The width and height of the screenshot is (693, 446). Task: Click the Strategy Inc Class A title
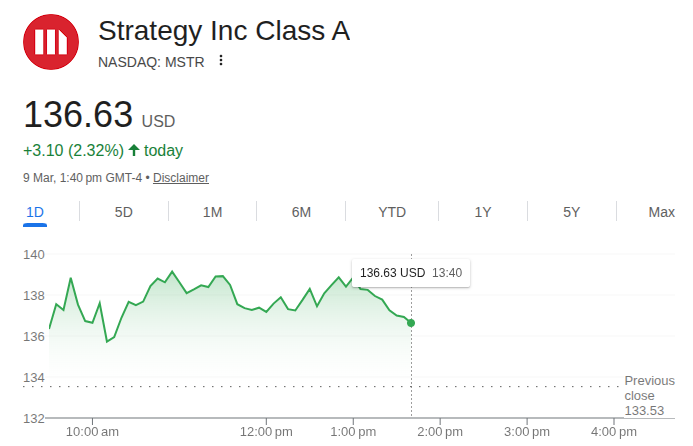(224, 31)
